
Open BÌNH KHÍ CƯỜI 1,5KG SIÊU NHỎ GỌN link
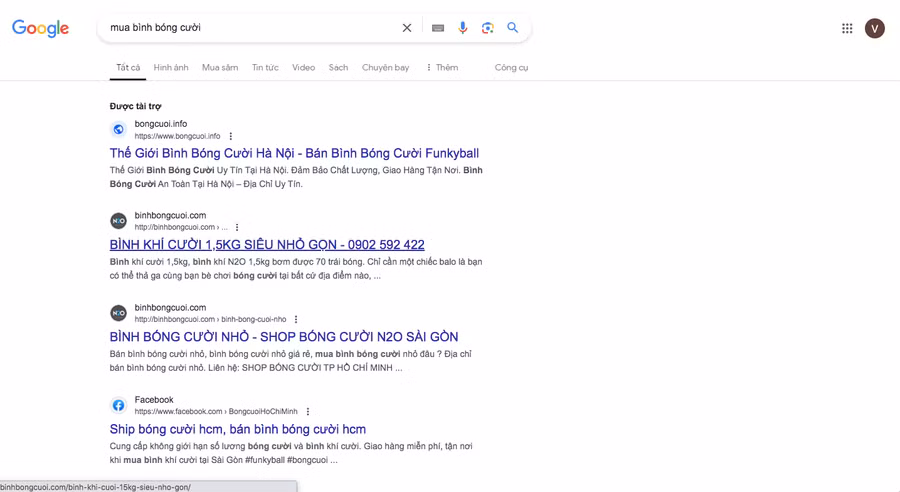[267, 245]
